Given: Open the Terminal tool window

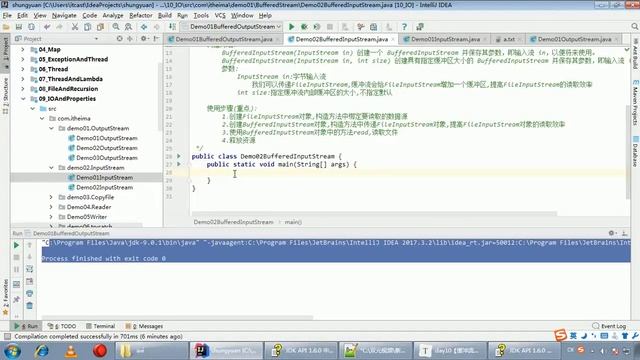Looking at the screenshot, I should coord(100,326).
